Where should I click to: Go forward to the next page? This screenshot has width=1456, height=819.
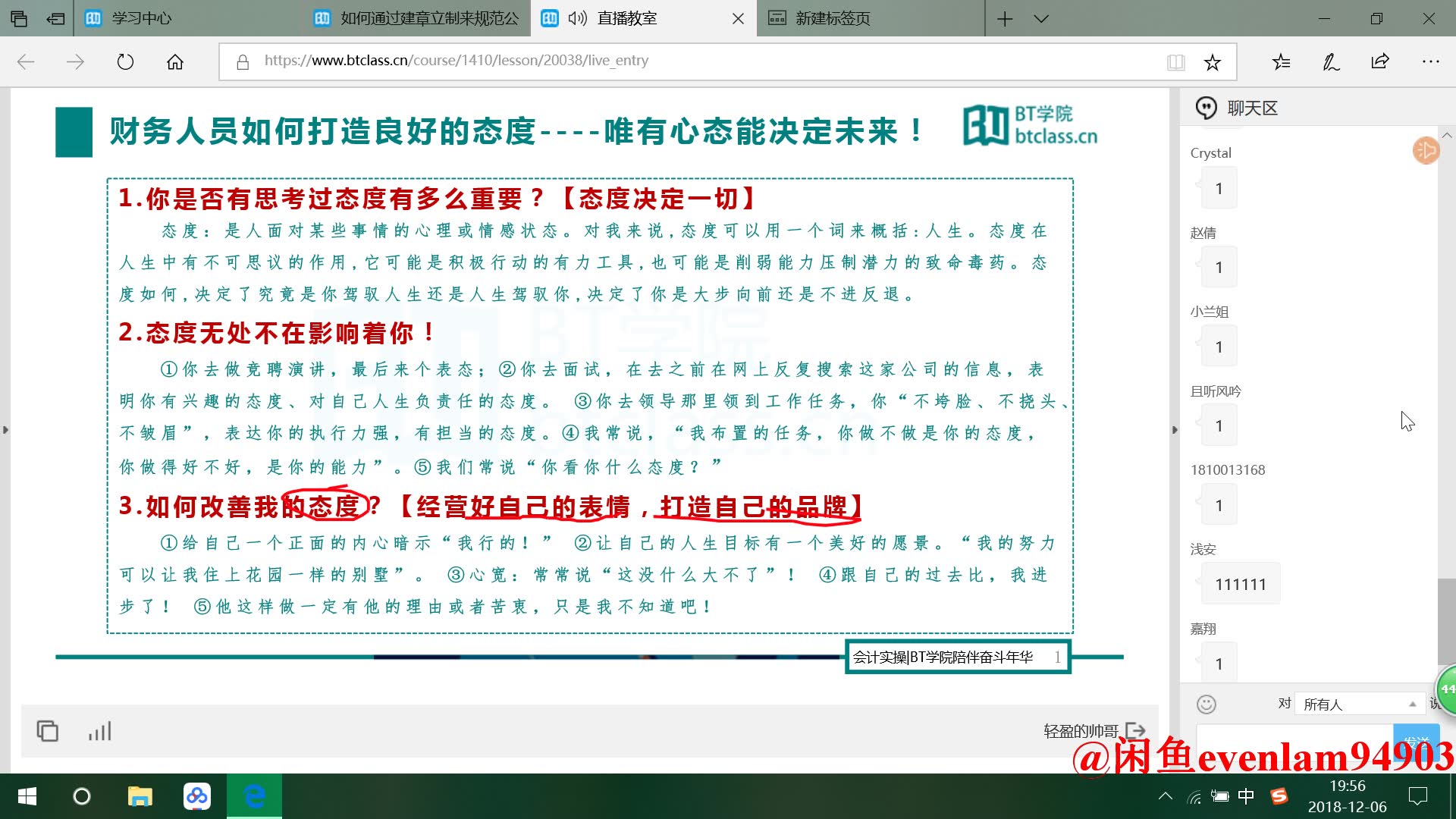pyautogui.click(x=75, y=61)
